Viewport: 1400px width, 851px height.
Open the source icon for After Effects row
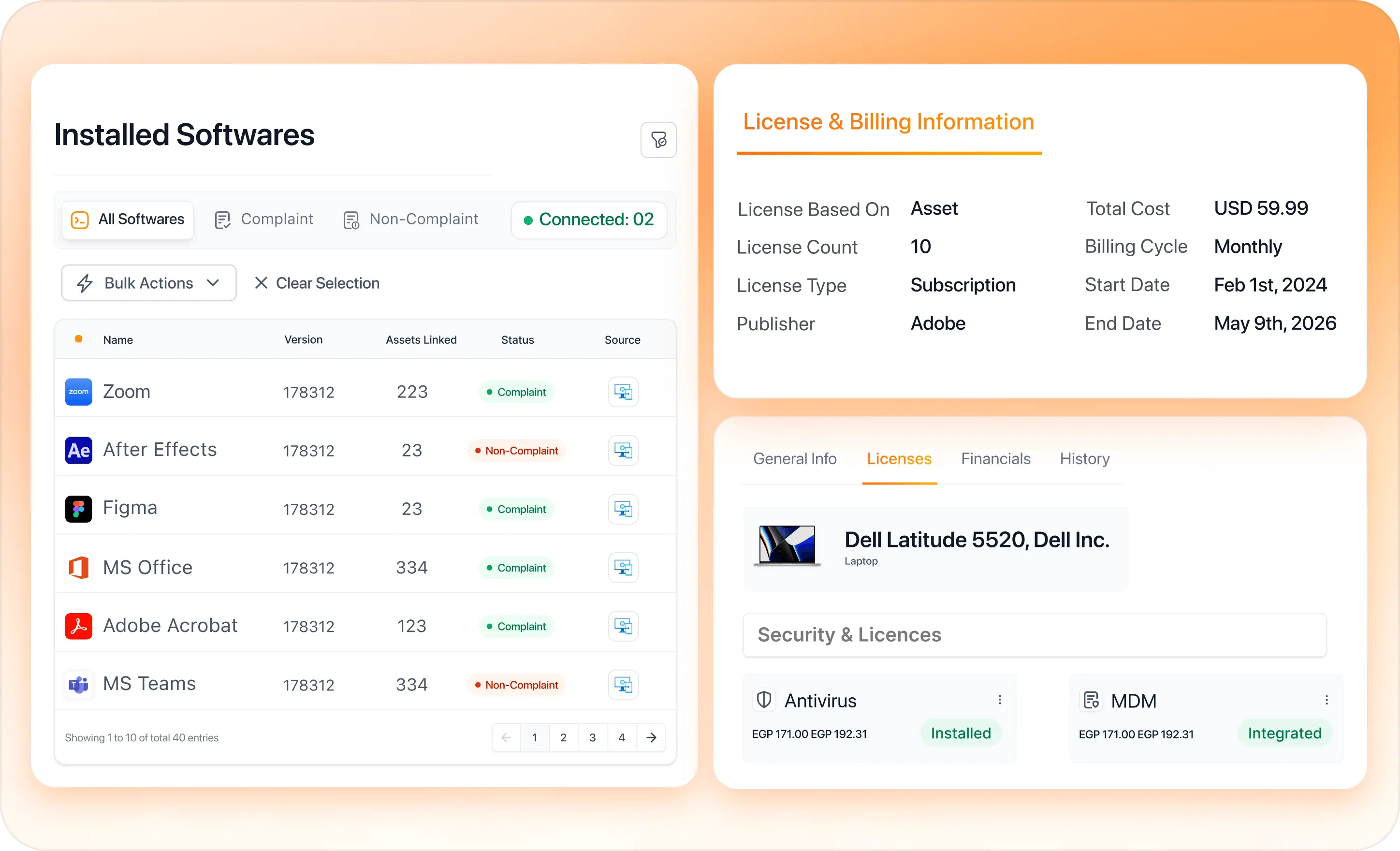click(x=623, y=450)
